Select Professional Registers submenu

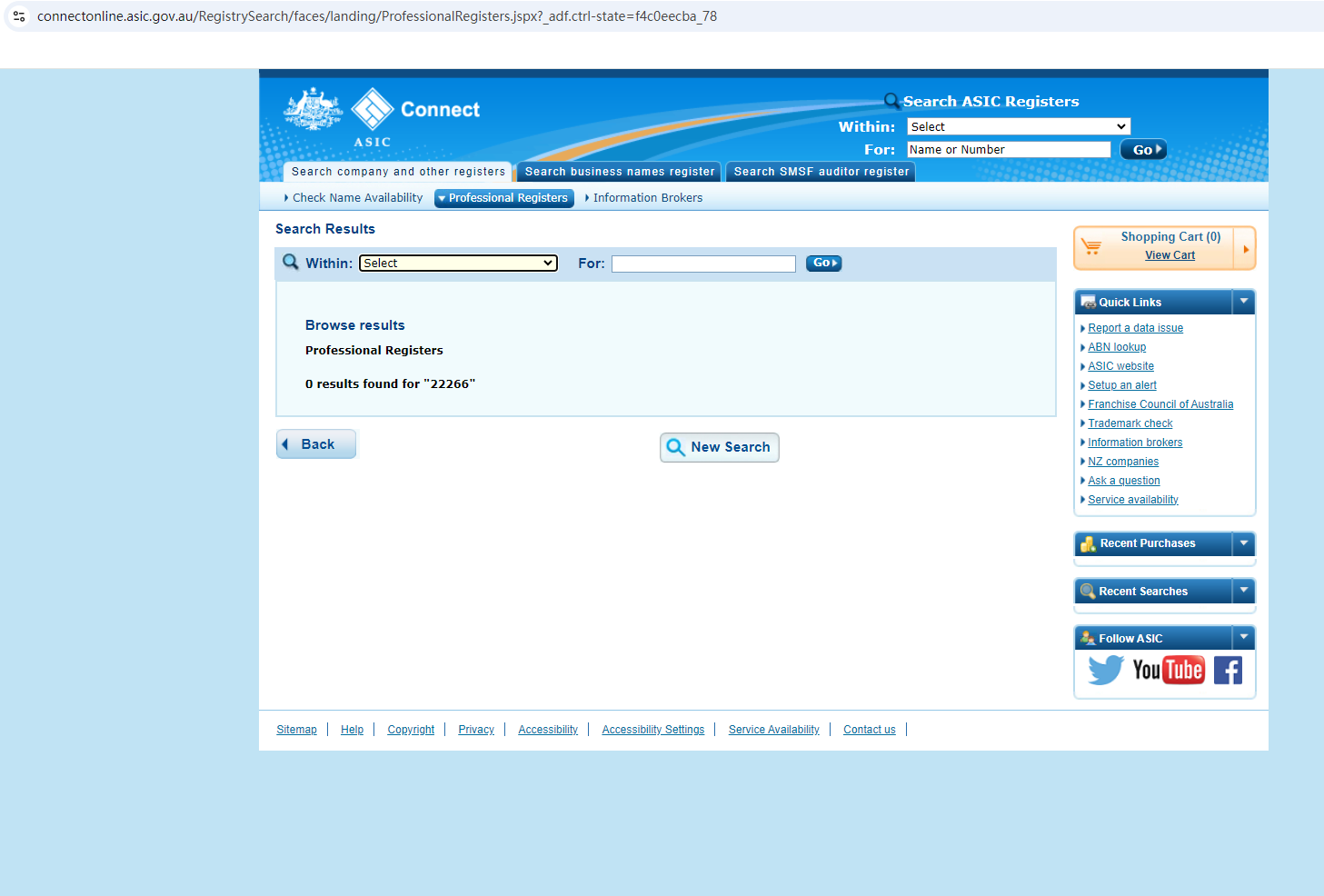[504, 198]
